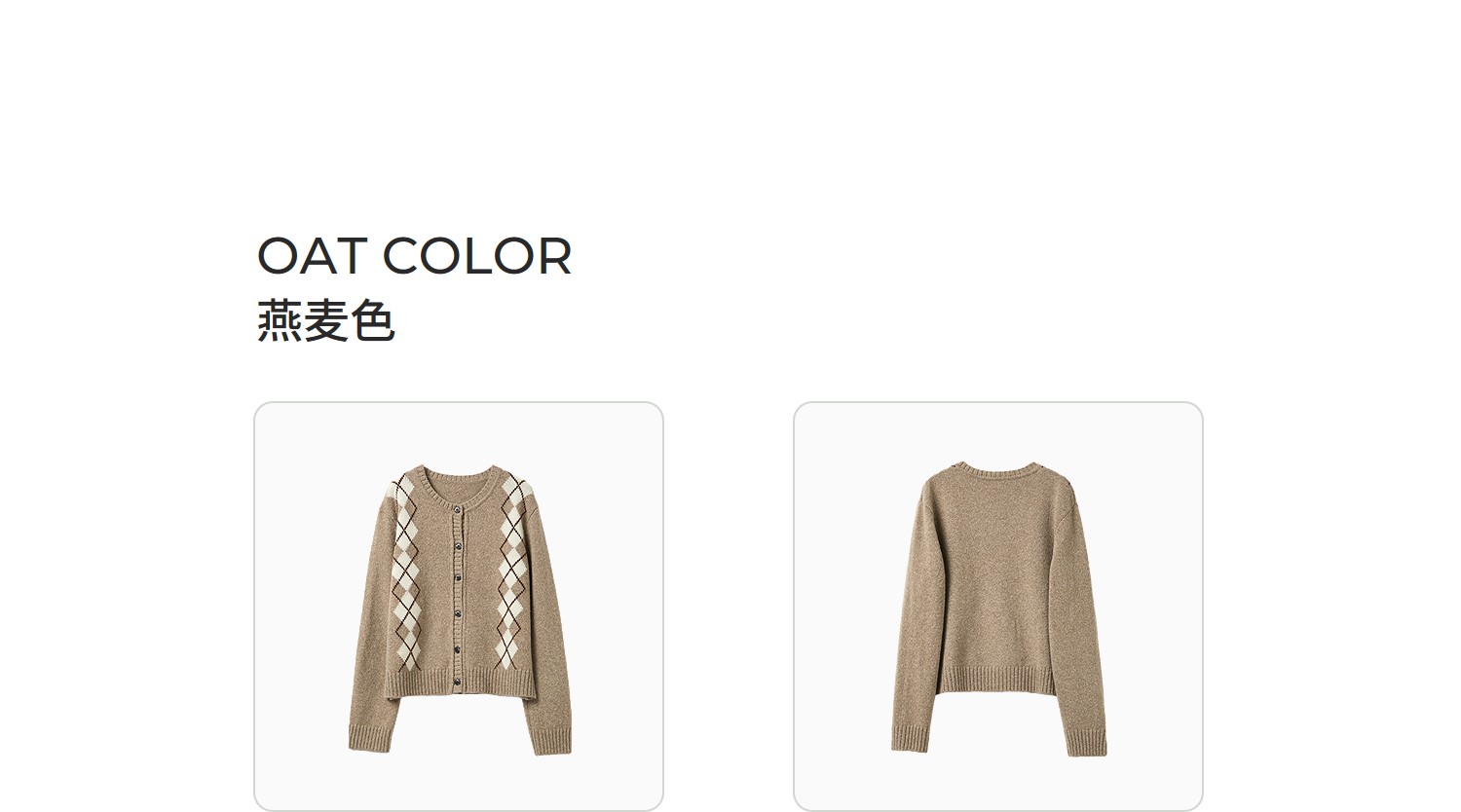The height and width of the screenshot is (812, 1461).
Task: Select the 燕麦色 Chinese color label
Action: (325, 321)
